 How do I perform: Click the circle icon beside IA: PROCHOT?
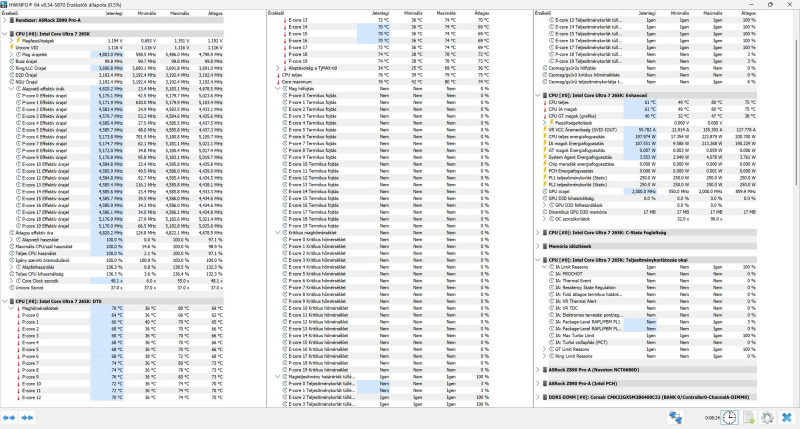point(551,274)
